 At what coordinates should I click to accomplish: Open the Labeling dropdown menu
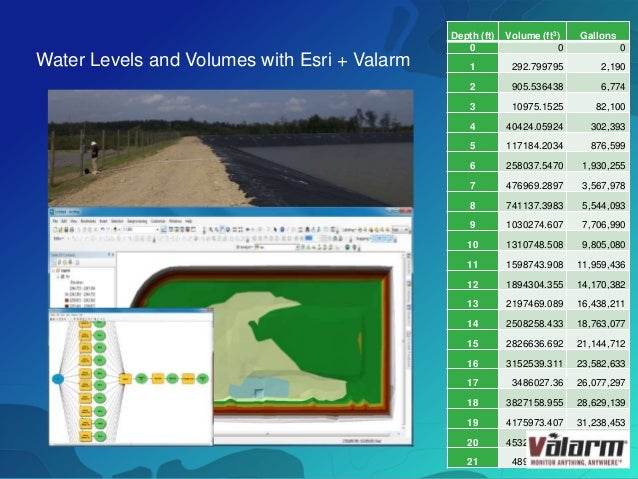click(349, 230)
